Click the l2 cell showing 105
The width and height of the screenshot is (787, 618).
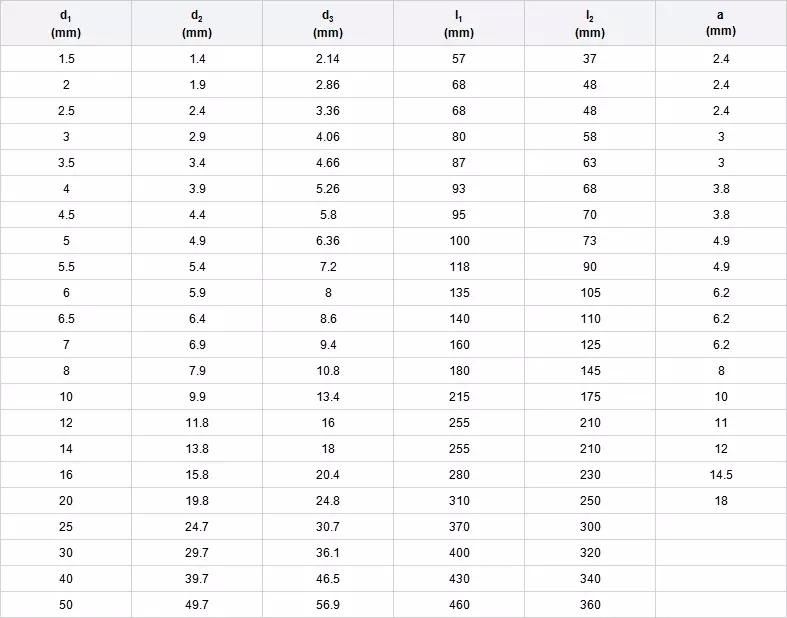tap(590, 293)
